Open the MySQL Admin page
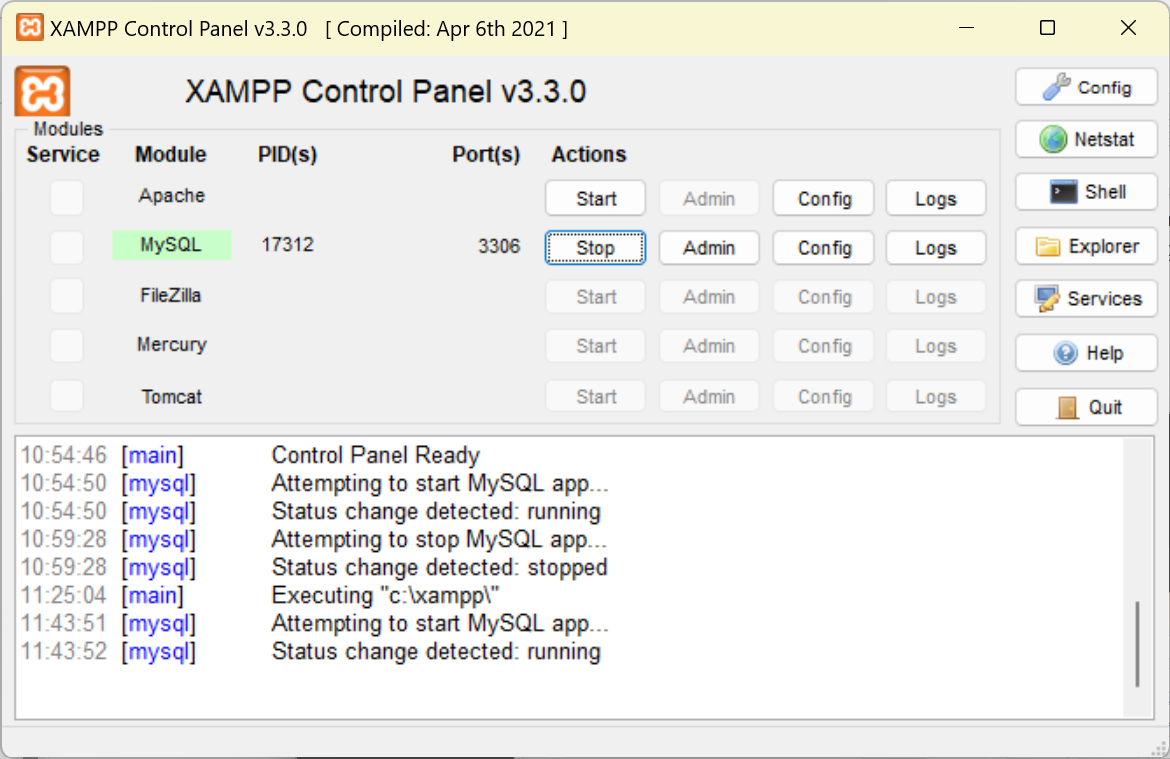The width and height of the screenshot is (1170, 759). click(708, 248)
